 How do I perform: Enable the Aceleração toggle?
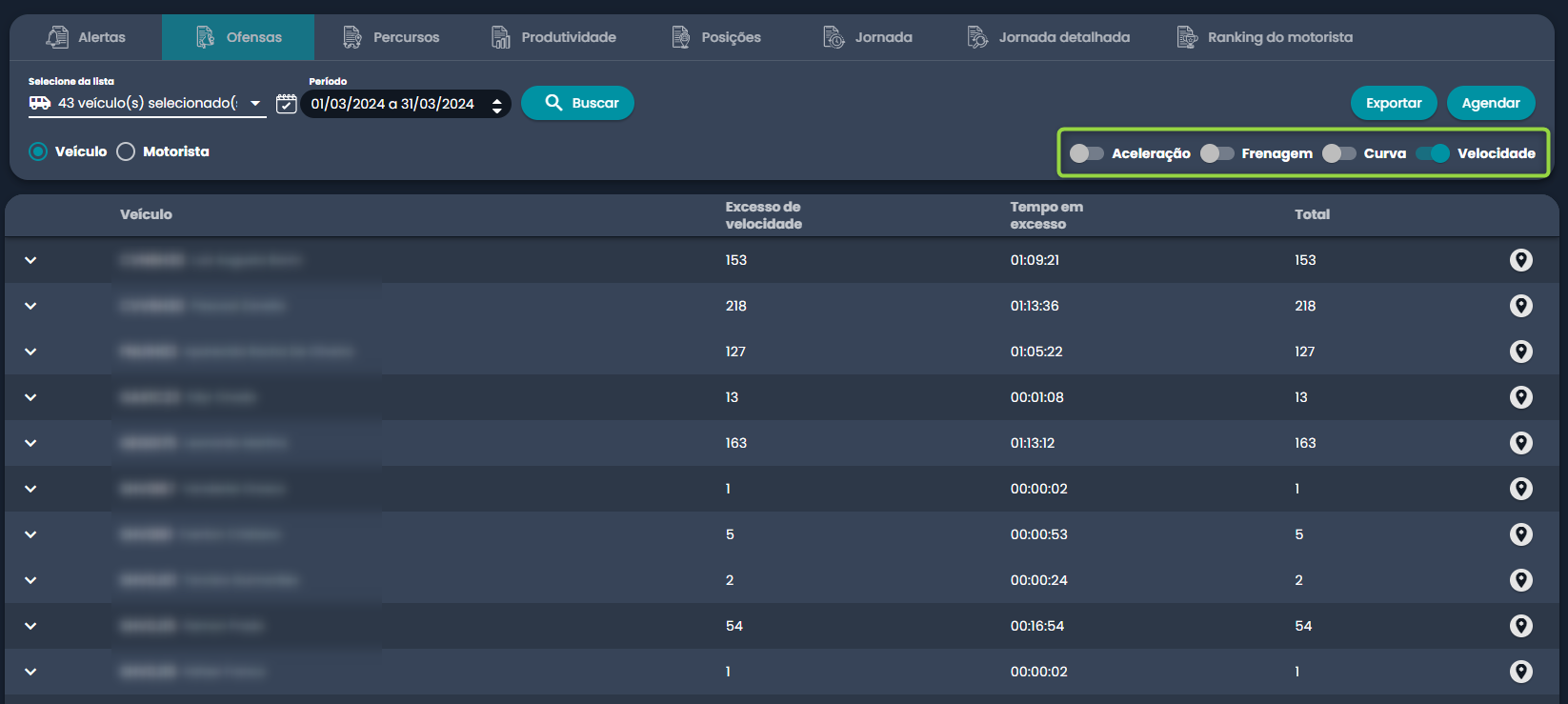(x=1086, y=153)
